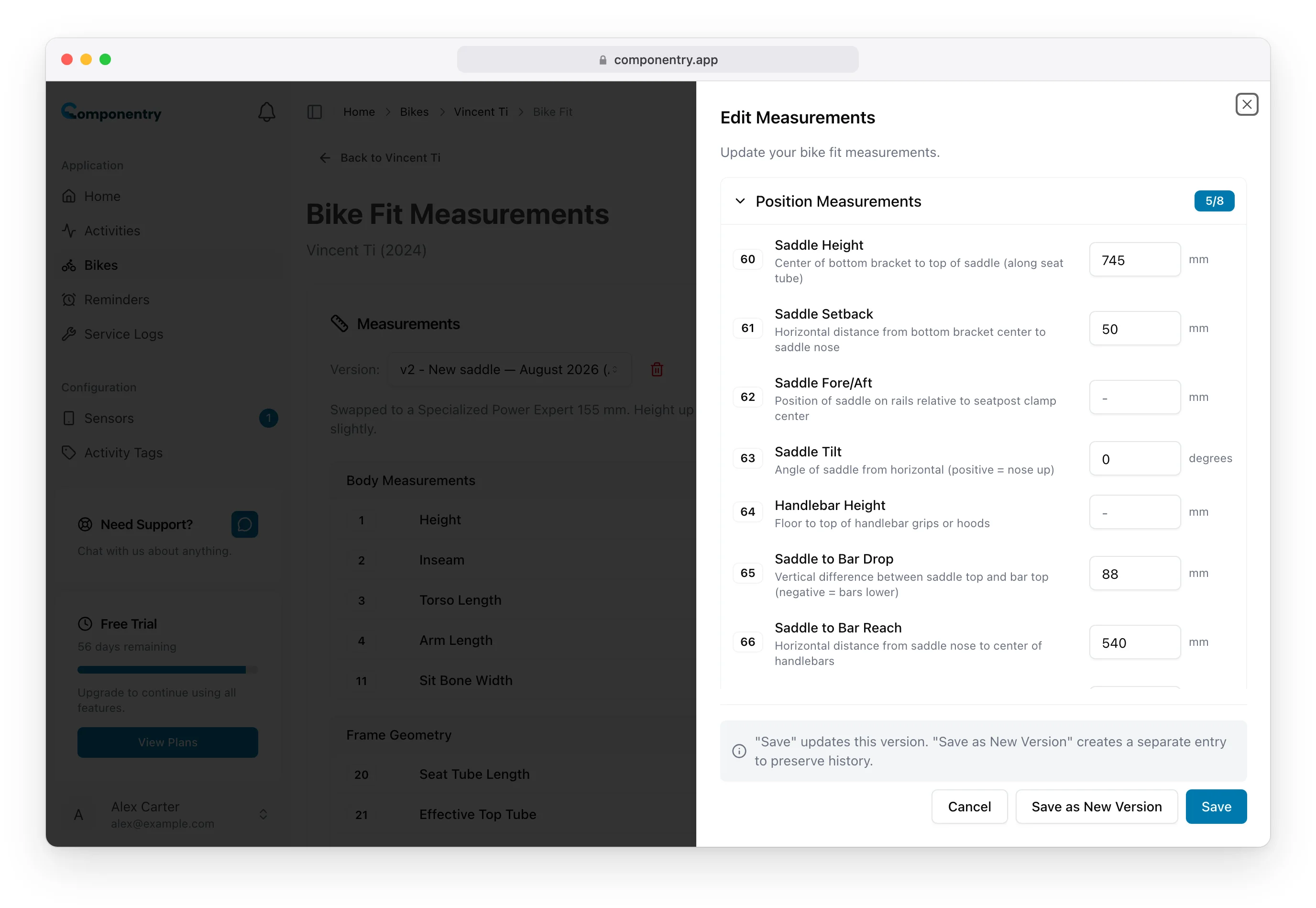Edit the Saddle Height value field
Screen dimensions: 1316x908
pos(1135,259)
